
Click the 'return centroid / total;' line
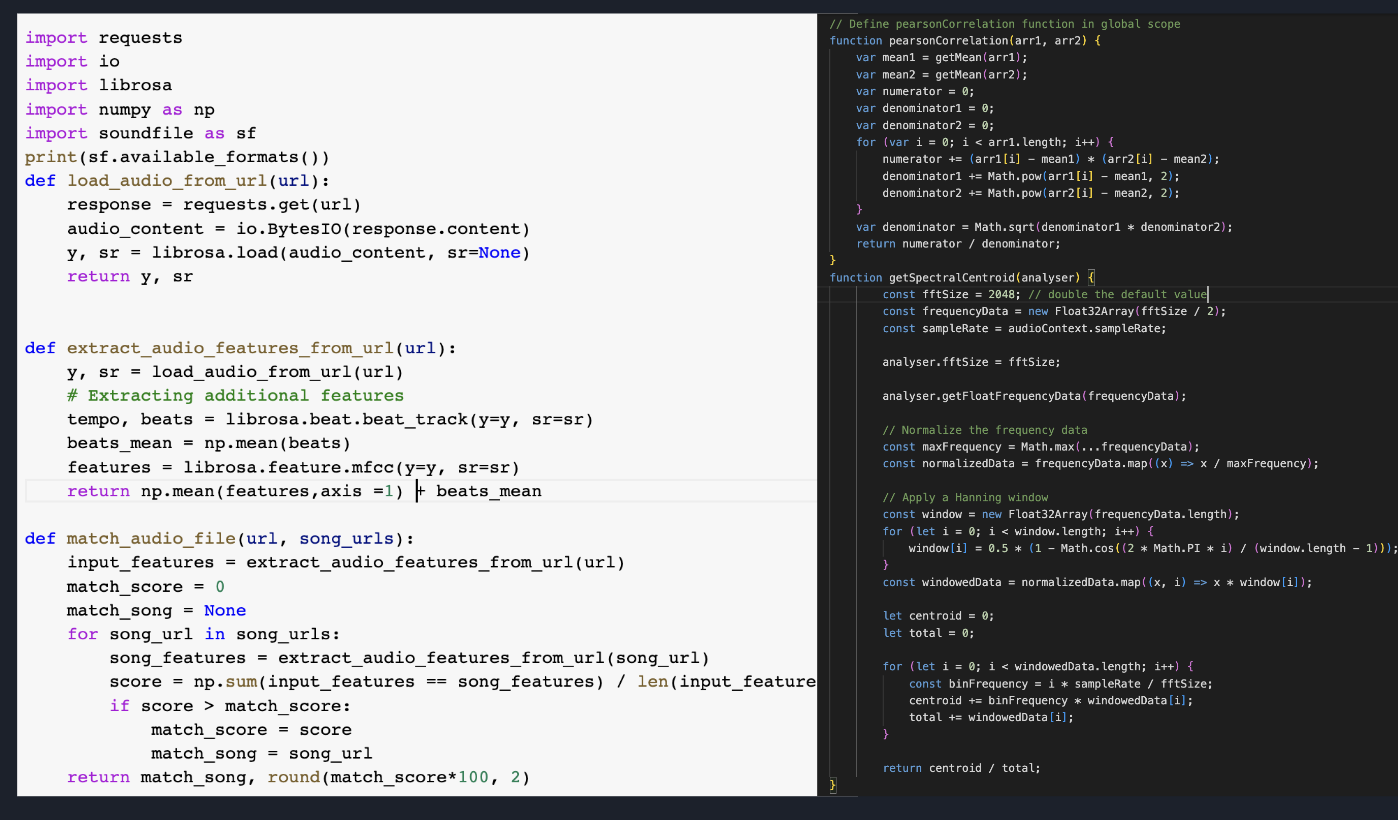click(x=962, y=768)
